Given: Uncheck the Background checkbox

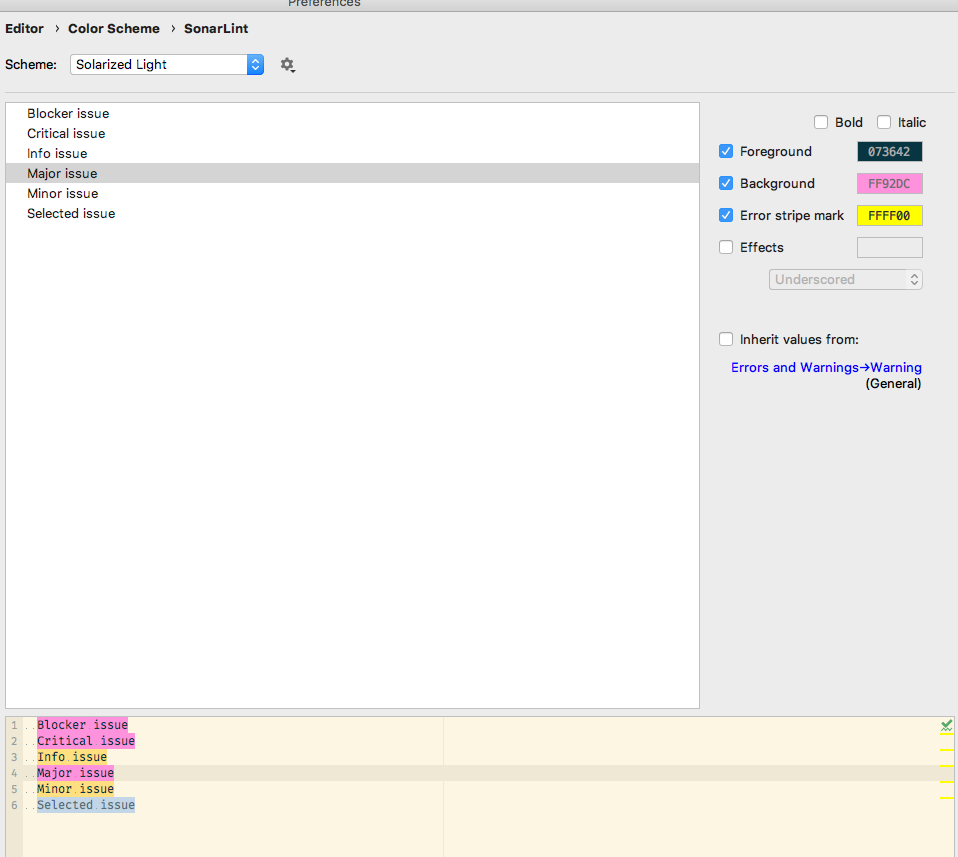Looking at the screenshot, I should click(x=726, y=183).
